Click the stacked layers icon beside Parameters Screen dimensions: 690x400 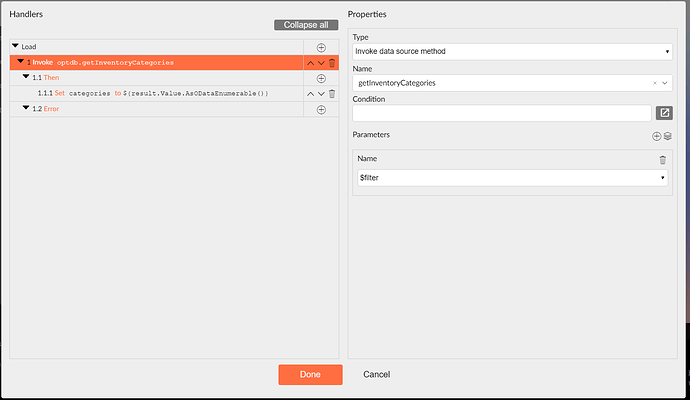coord(668,136)
